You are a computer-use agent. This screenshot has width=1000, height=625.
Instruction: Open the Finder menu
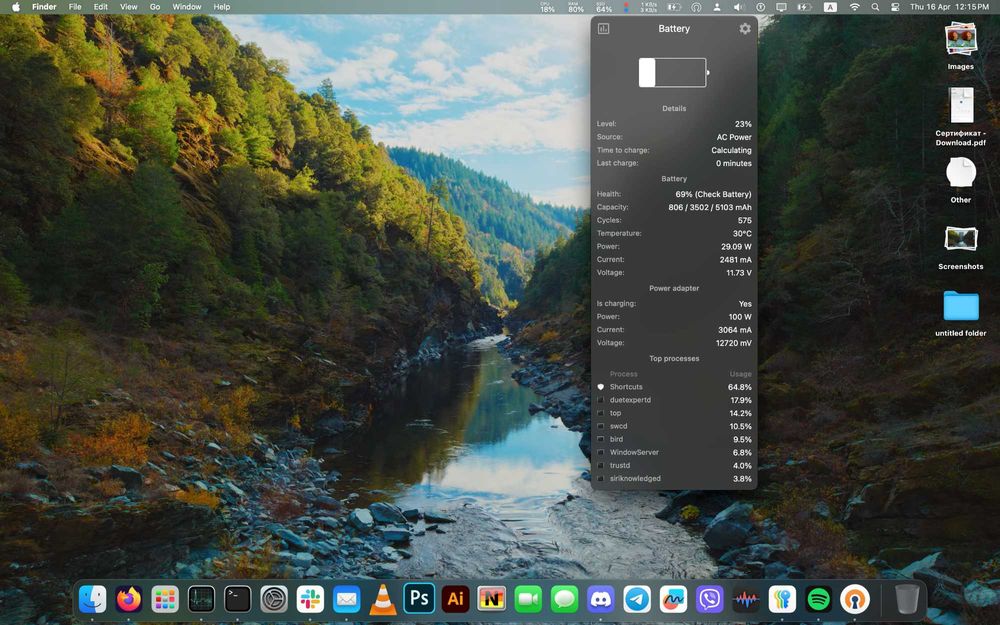pos(44,7)
